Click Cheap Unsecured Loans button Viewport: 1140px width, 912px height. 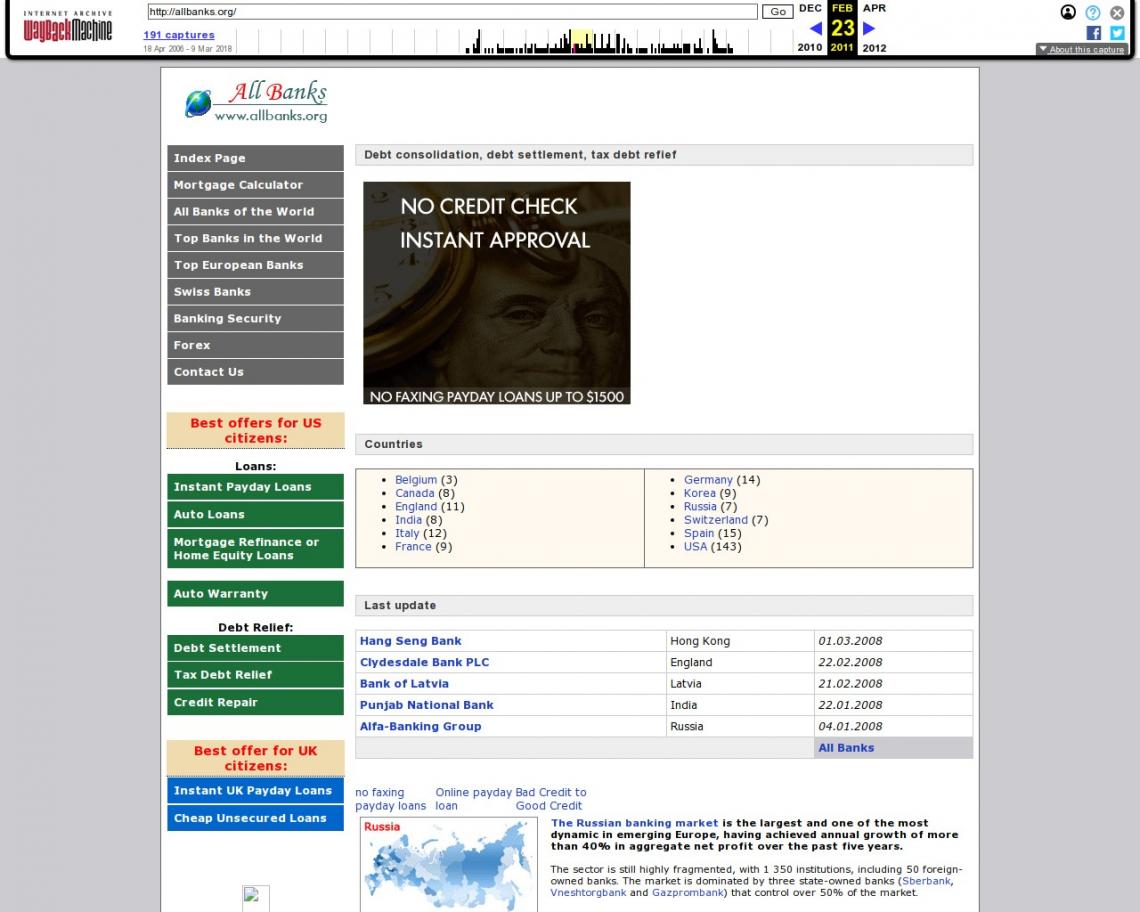[255, 818]
